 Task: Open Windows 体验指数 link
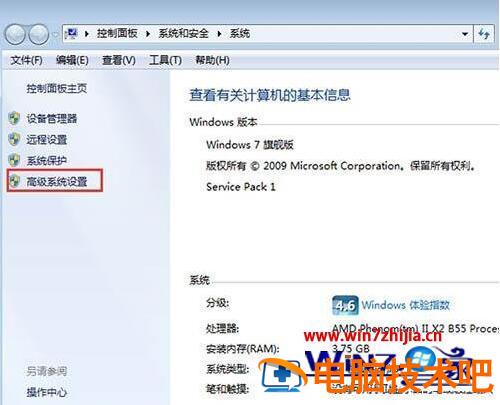tap(406, 305)
